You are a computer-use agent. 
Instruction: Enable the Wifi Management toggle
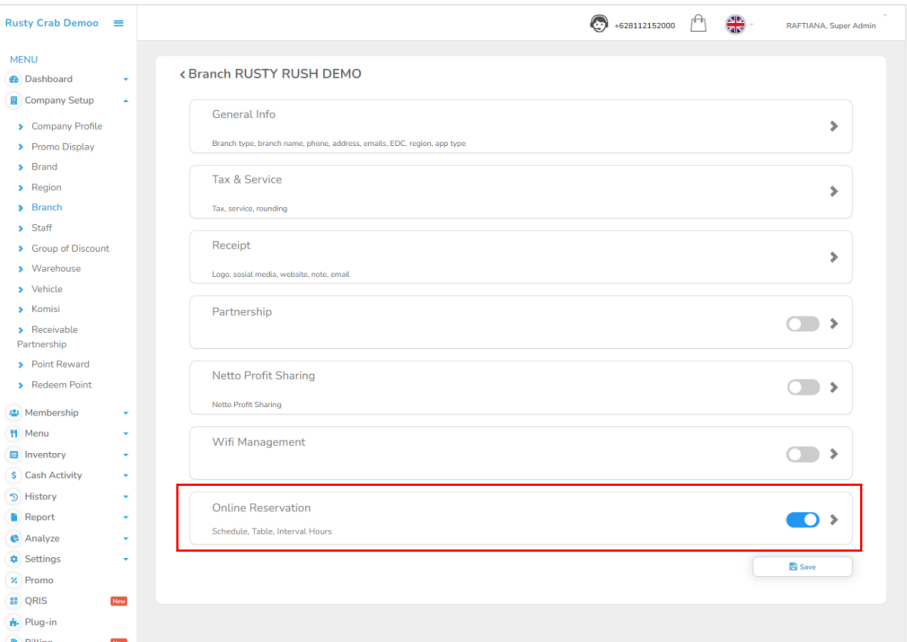(x=802, y=454)
